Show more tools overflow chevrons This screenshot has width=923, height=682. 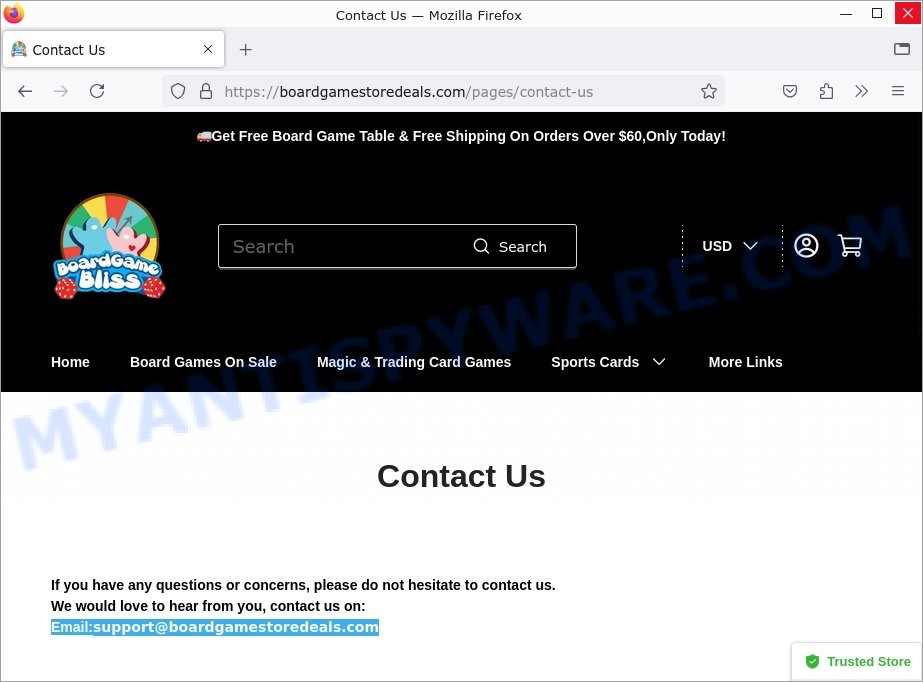pos(861,91)
